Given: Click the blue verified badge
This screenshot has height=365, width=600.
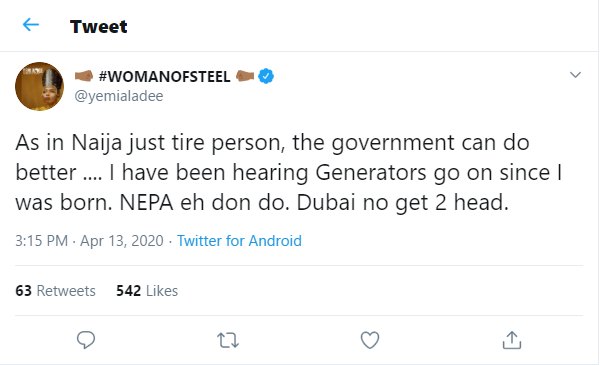Looking at the screenshot, I should click(266, 76).
